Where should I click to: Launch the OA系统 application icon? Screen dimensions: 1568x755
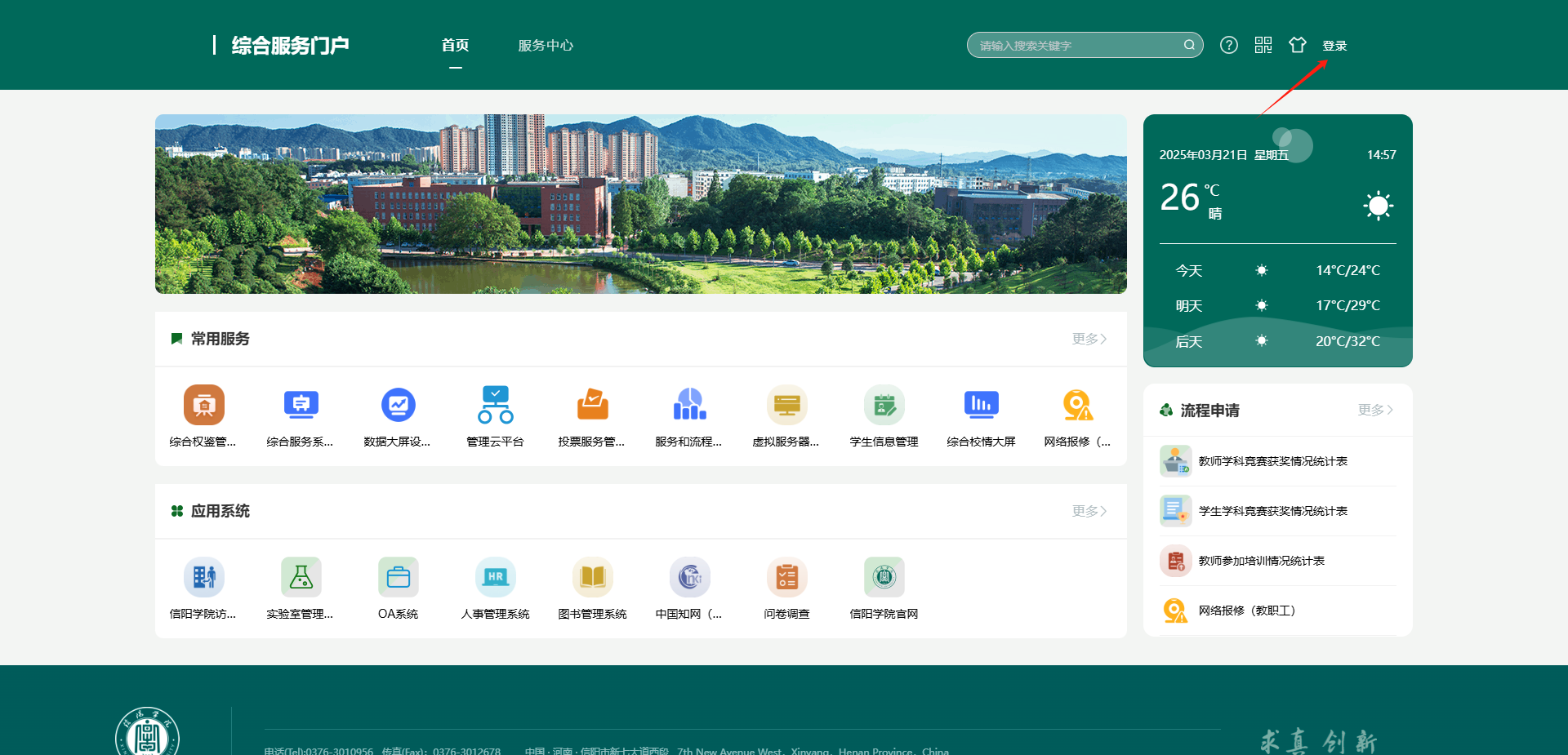[398, 577]
